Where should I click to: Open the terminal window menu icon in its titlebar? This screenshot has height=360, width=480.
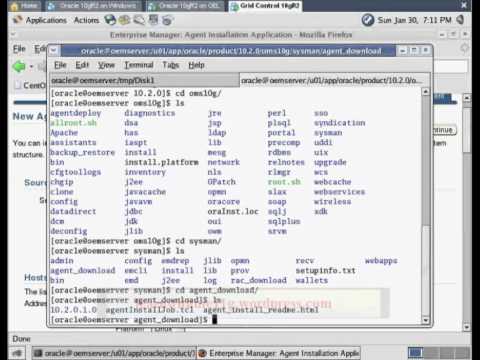click(54, 51)
